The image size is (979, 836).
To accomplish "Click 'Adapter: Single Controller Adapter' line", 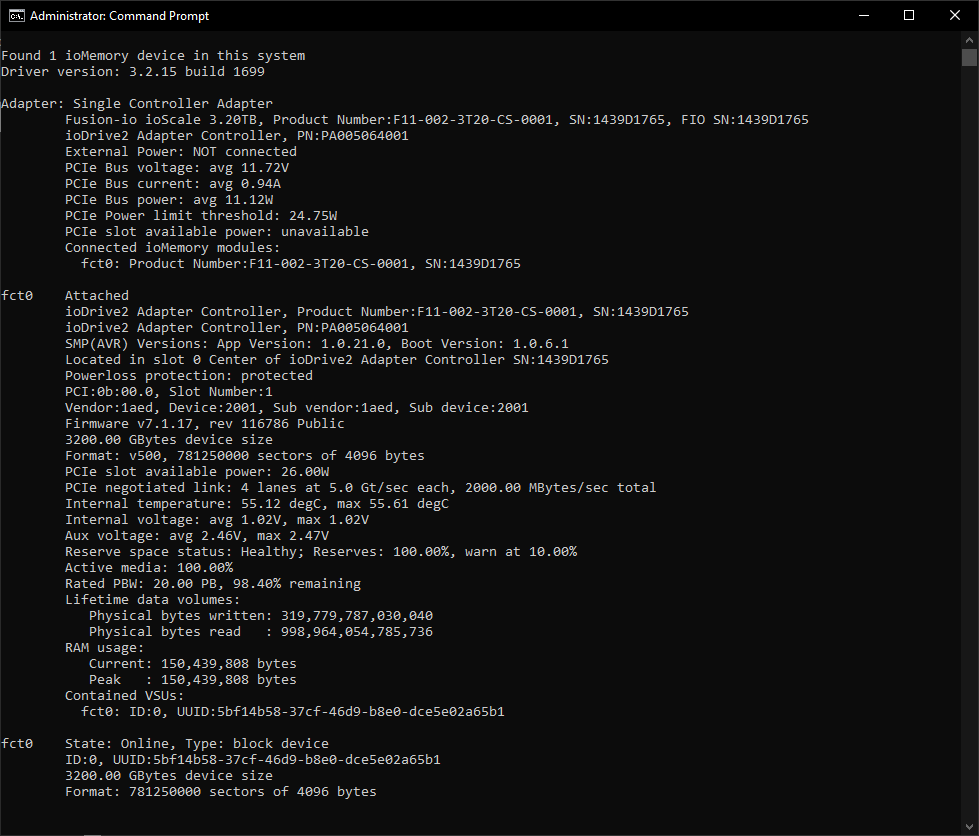I will (137, 104).
